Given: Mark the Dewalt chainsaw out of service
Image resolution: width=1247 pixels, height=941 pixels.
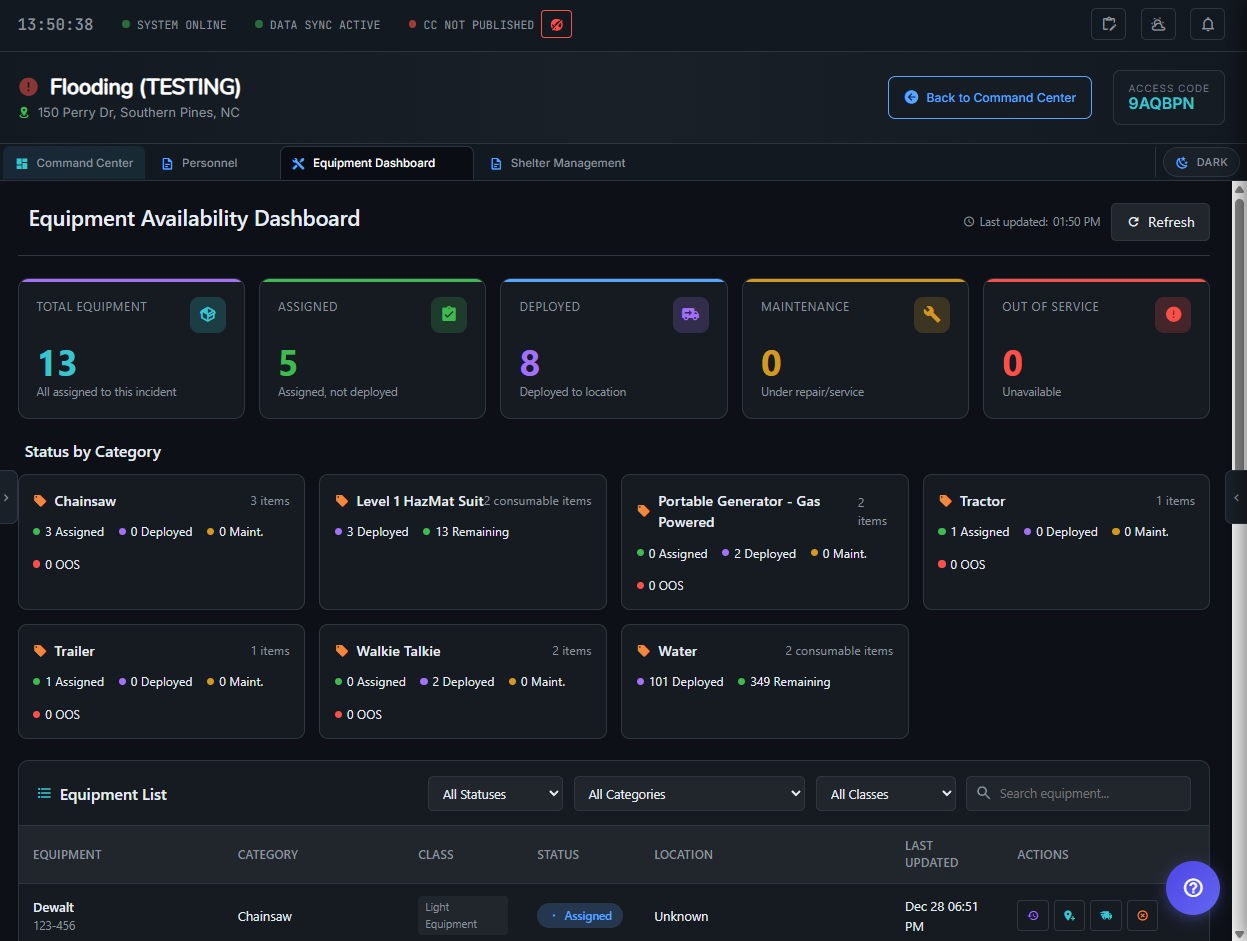Looking at the screenshot, I should (1141, 915).
